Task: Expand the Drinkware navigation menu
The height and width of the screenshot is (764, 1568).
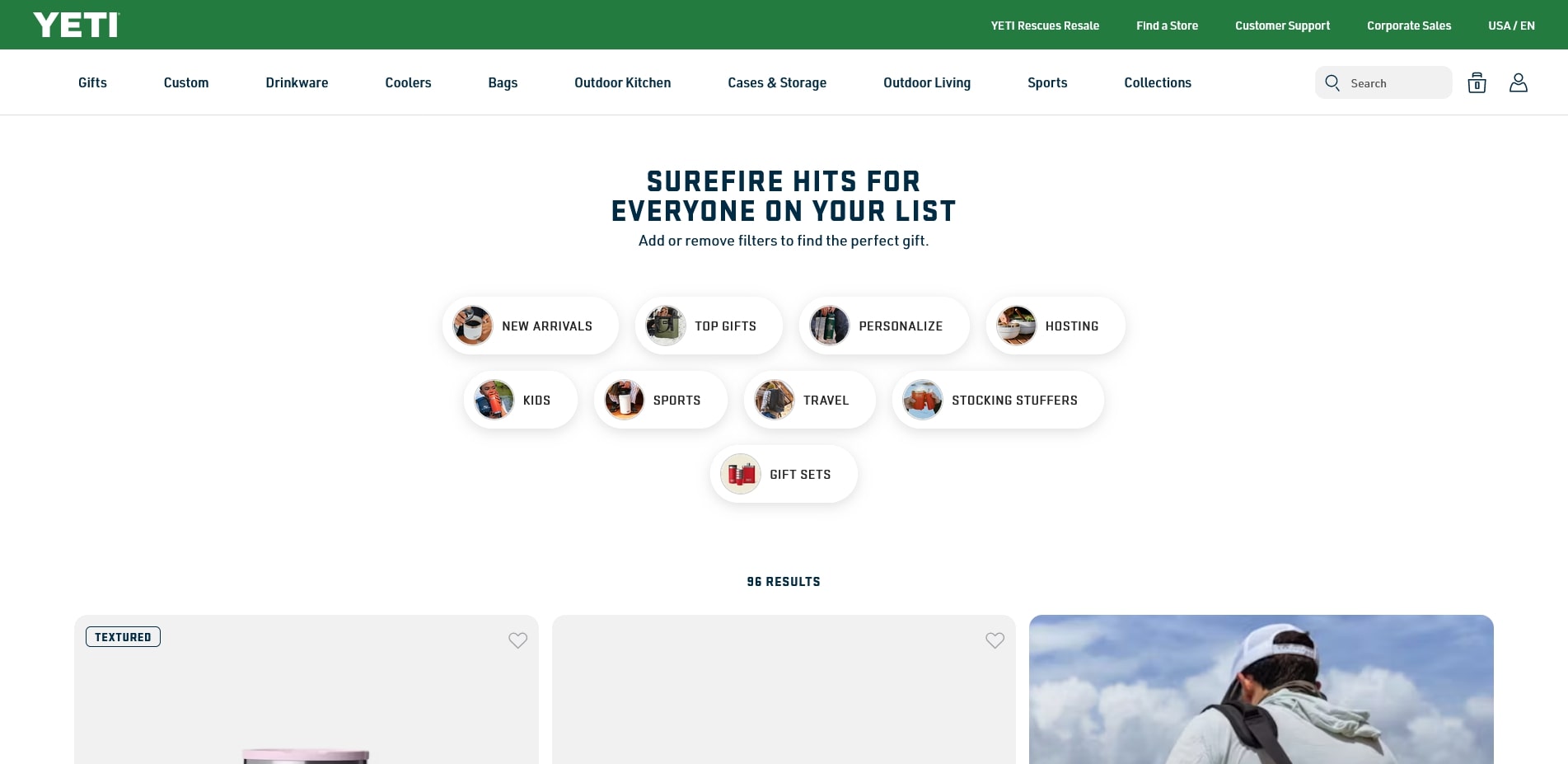Action: (297, 82)
